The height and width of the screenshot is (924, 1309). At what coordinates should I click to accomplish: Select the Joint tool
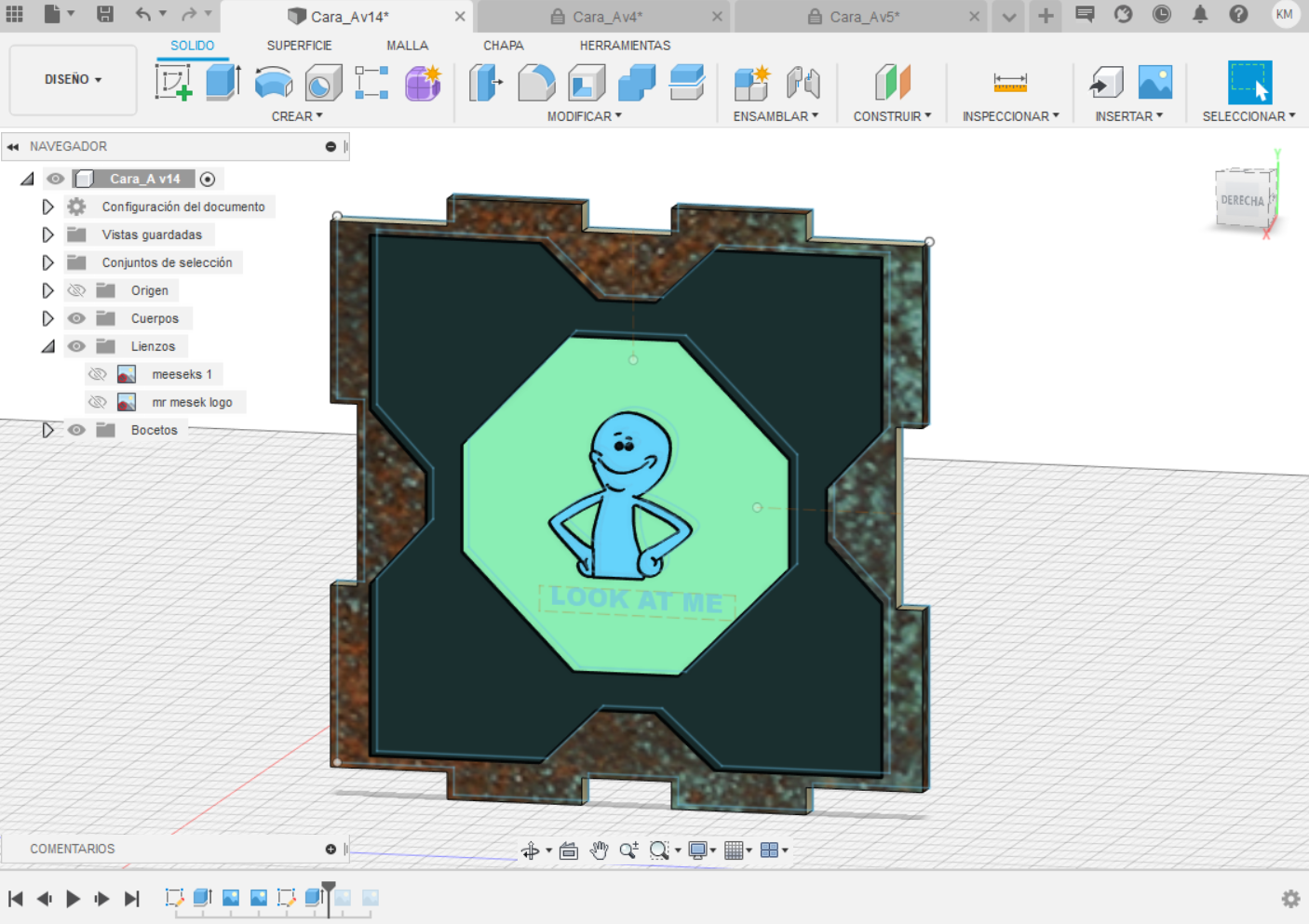click(803, 83)
